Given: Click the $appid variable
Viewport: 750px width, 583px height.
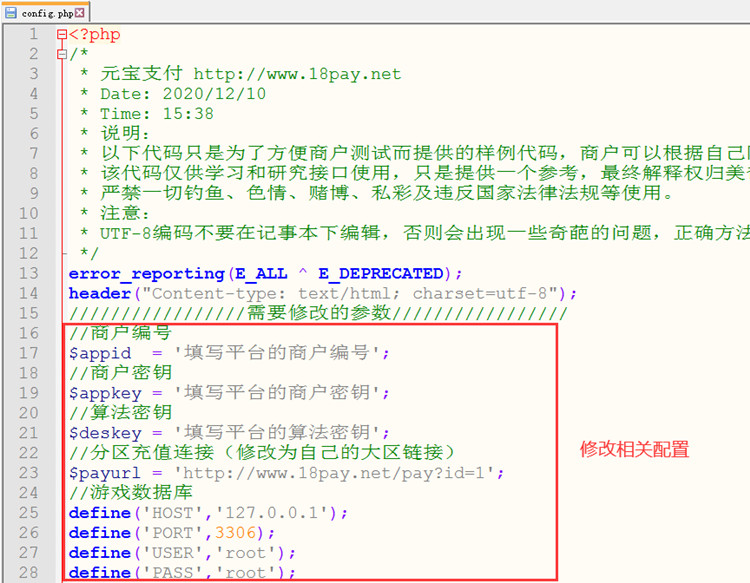Looking at the screenshot, I should (98, 353).
